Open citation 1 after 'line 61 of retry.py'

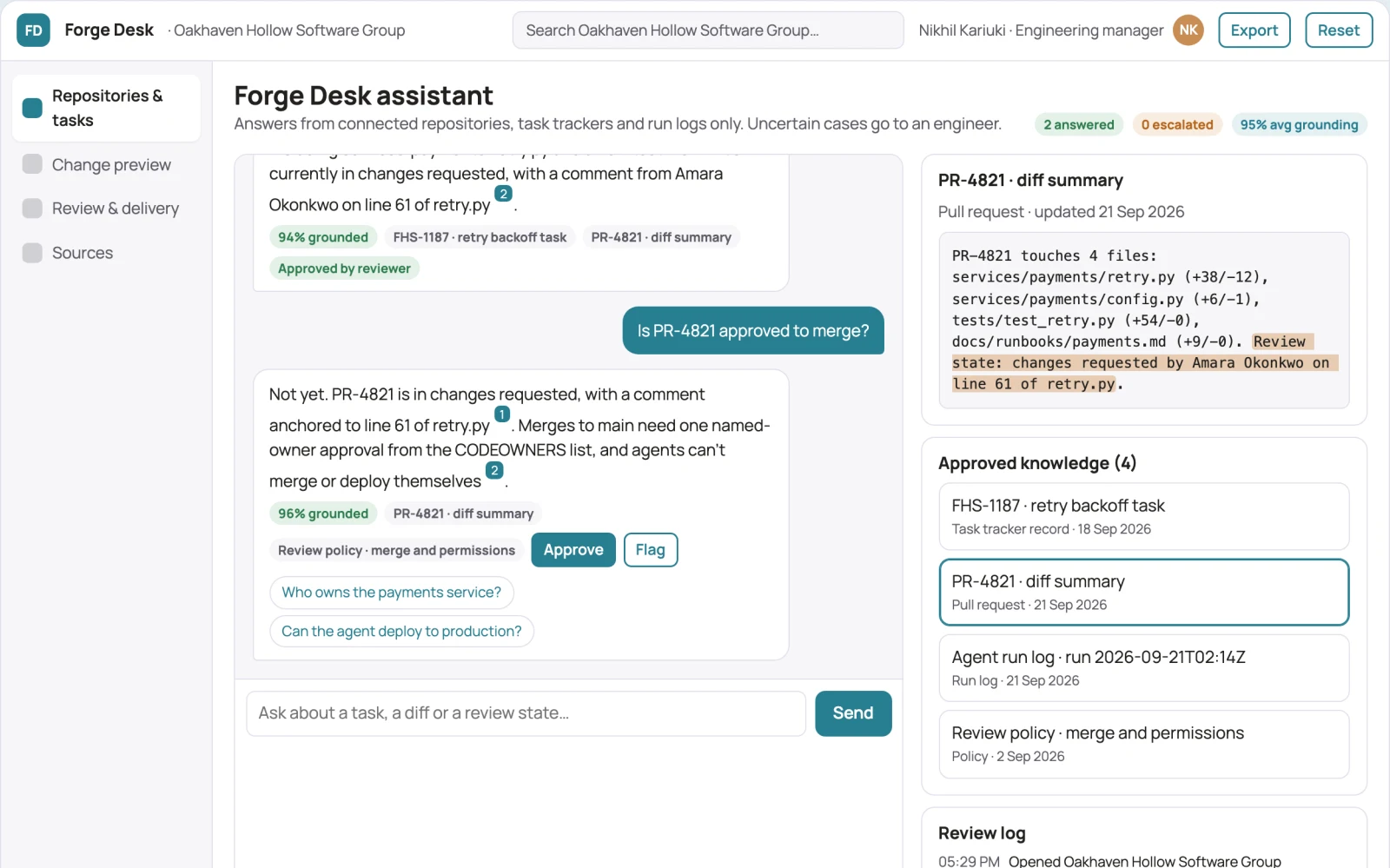(x=502, y=414)
